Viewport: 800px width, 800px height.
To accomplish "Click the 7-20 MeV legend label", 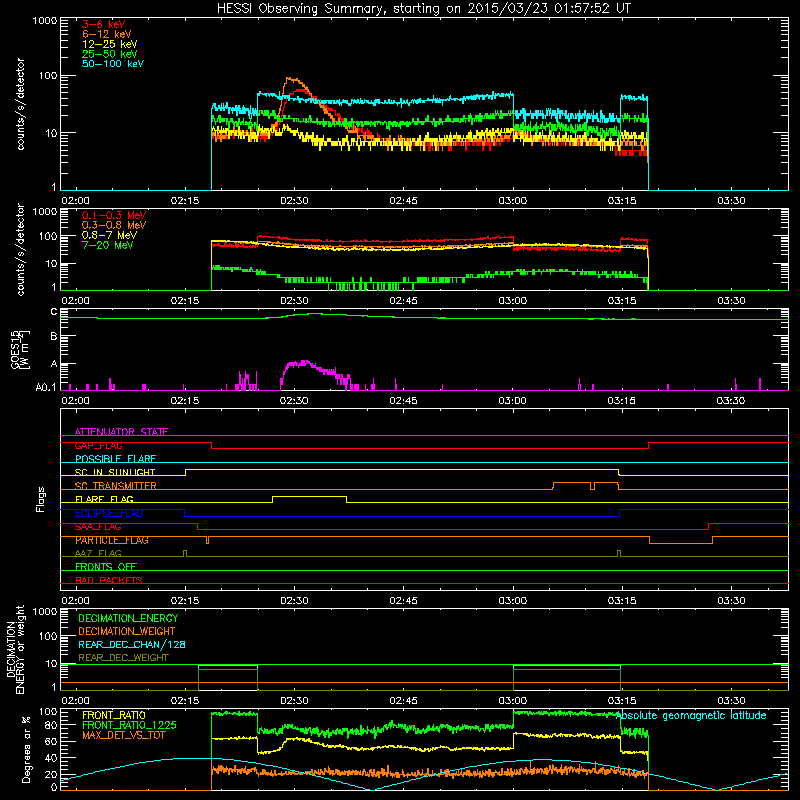I will (108, 245).
